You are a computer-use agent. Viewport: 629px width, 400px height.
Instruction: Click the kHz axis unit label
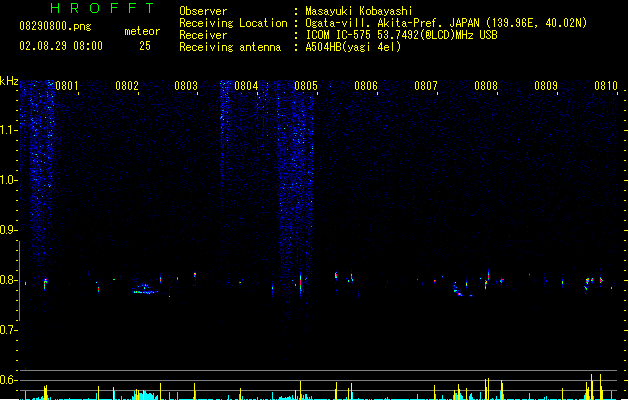click(x=9, y=81)
